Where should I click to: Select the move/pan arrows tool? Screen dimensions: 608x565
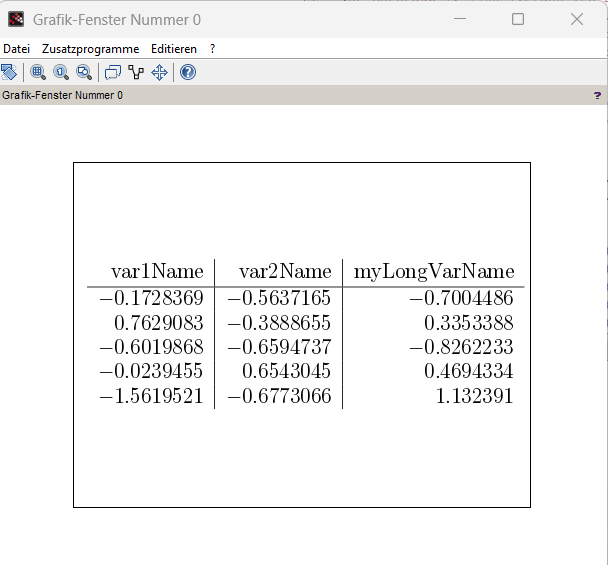point(159,72)
